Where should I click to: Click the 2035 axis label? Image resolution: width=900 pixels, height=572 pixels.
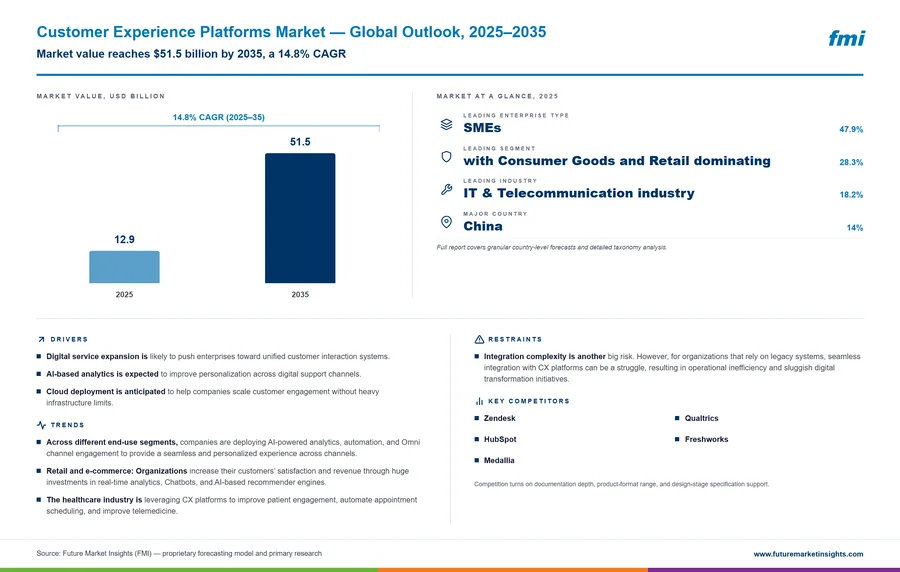(300, 294)
